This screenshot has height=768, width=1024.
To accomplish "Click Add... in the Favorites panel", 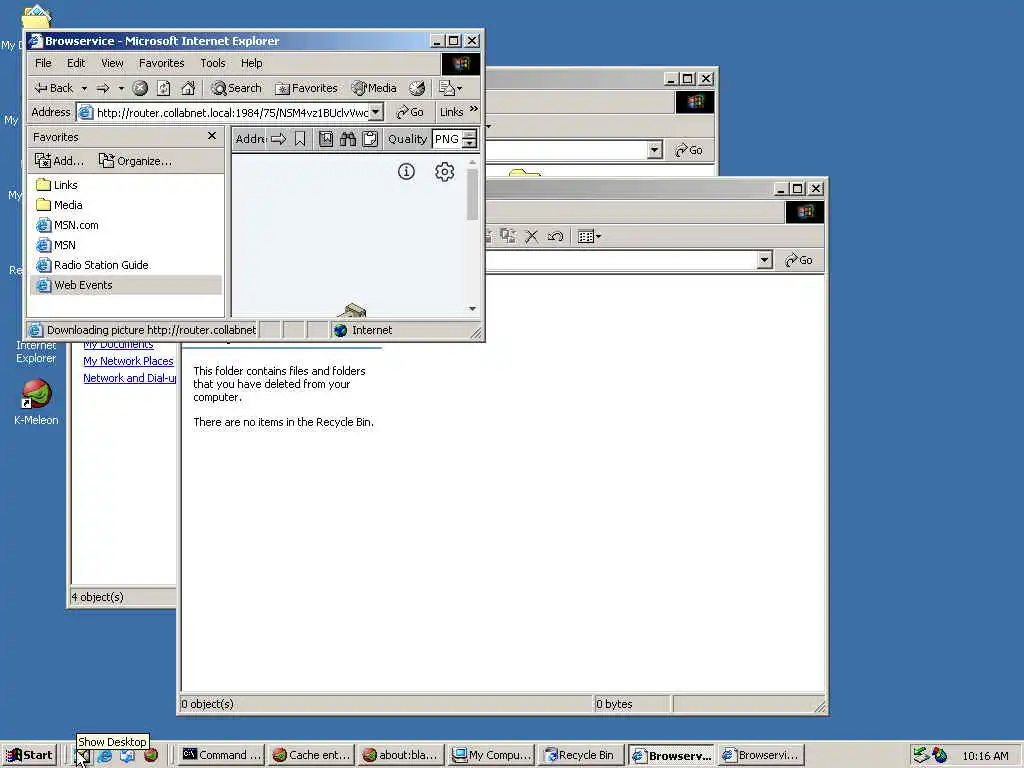I will [59, 161].
